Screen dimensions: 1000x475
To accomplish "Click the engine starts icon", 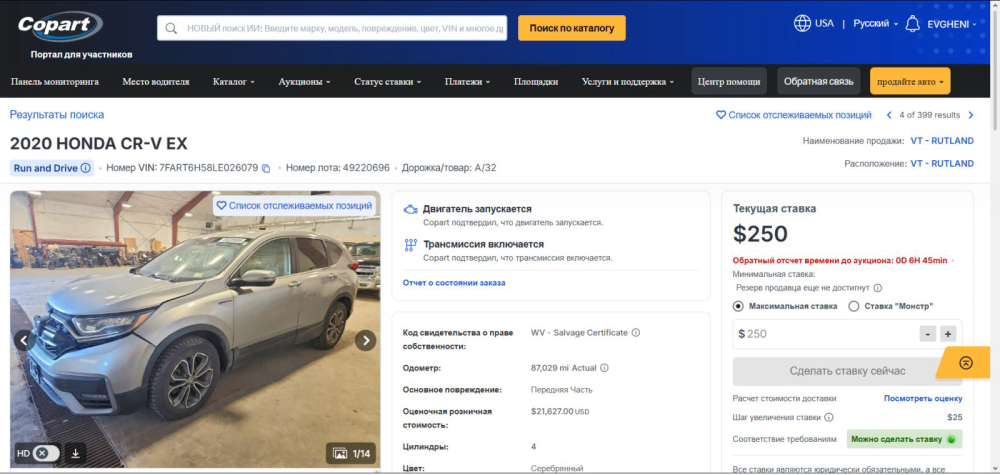I will pos(411,210).
